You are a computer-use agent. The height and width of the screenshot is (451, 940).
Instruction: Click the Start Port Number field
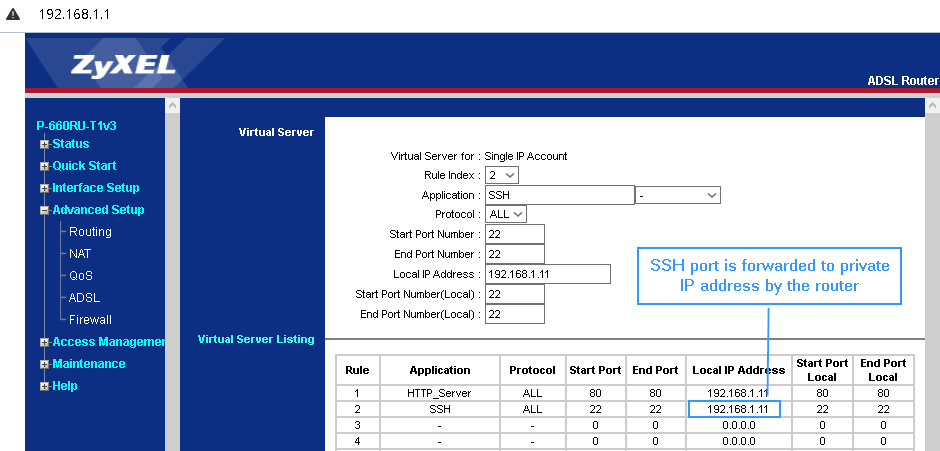[514, 234]
